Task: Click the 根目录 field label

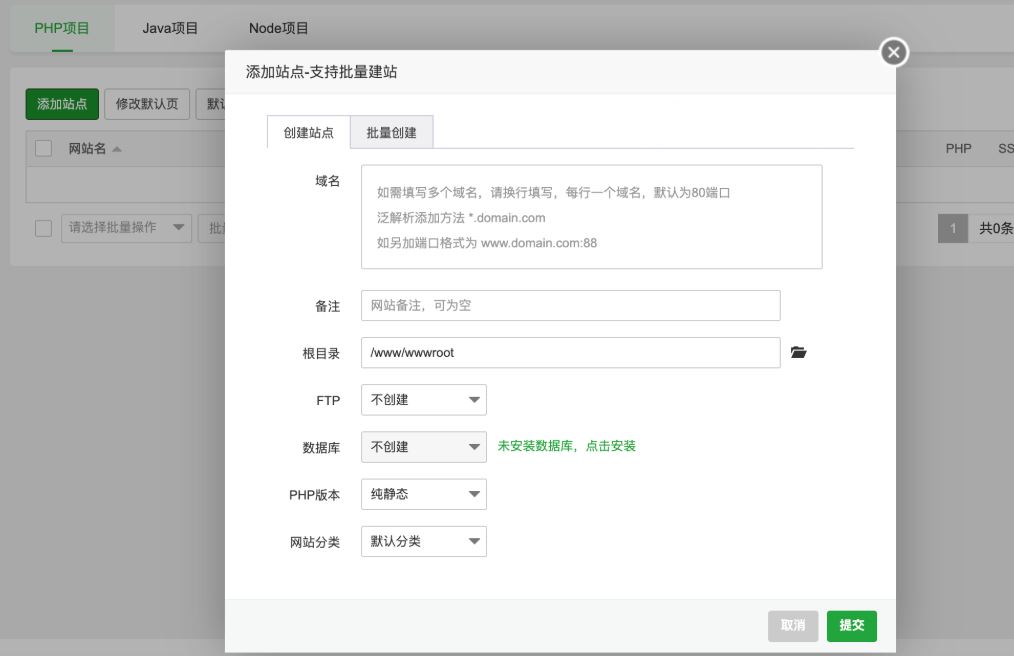Action: point(321,353)
